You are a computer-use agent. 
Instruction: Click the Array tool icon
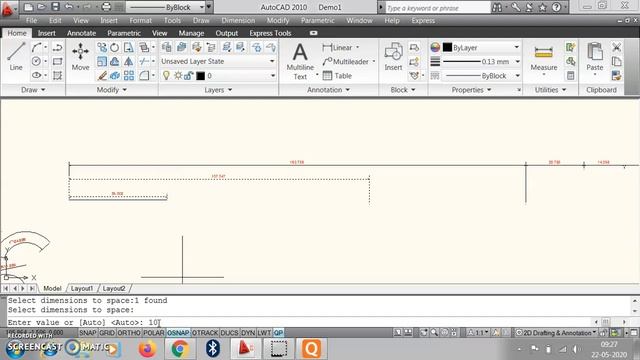(129, 76)
